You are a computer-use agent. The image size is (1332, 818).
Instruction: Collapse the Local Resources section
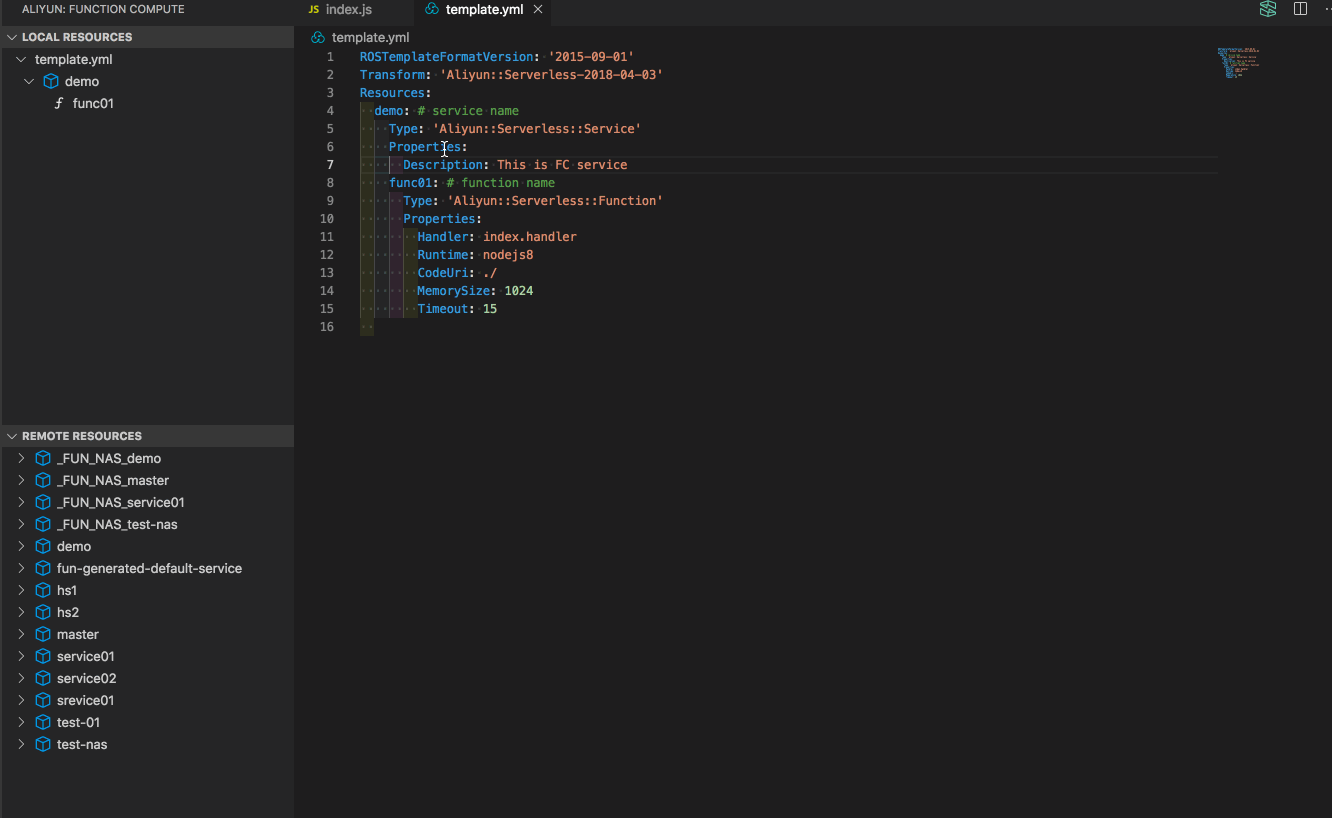(12, 37)
